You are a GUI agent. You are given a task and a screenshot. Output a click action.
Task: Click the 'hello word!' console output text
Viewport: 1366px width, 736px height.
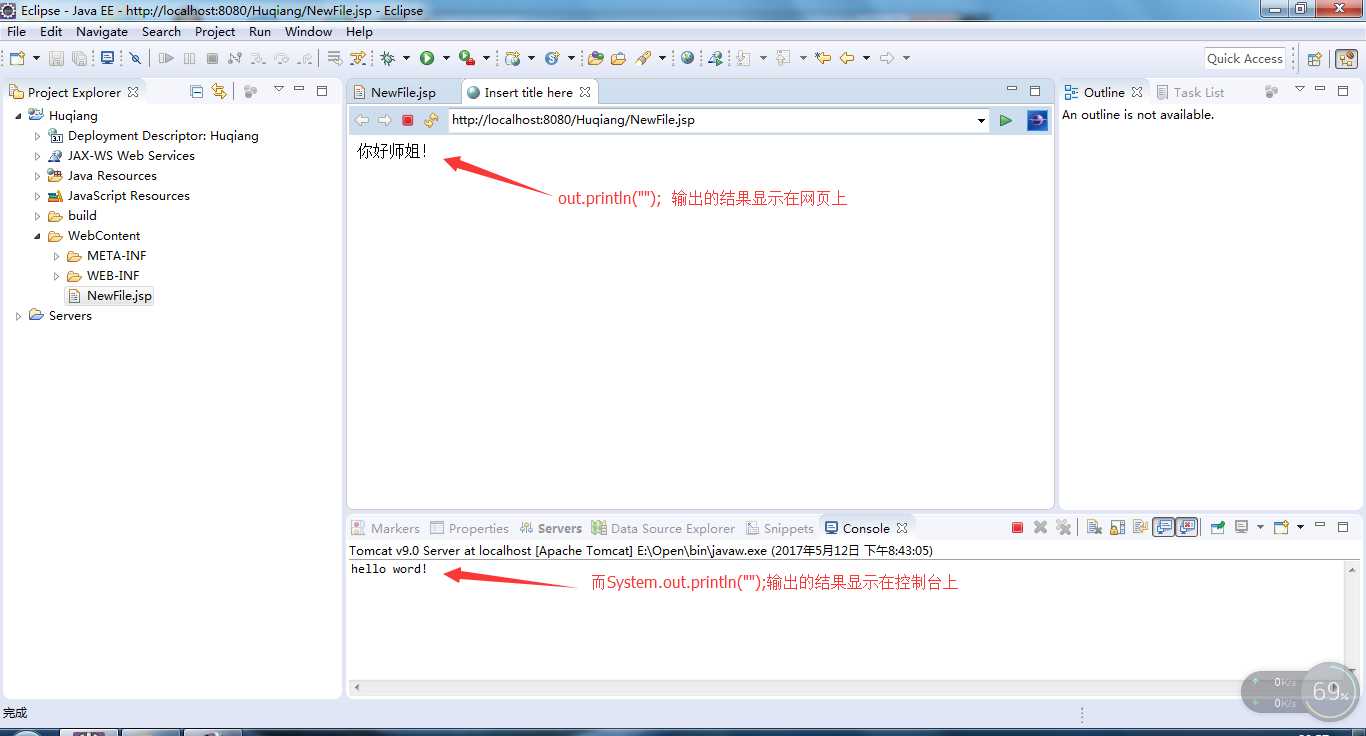389,569
